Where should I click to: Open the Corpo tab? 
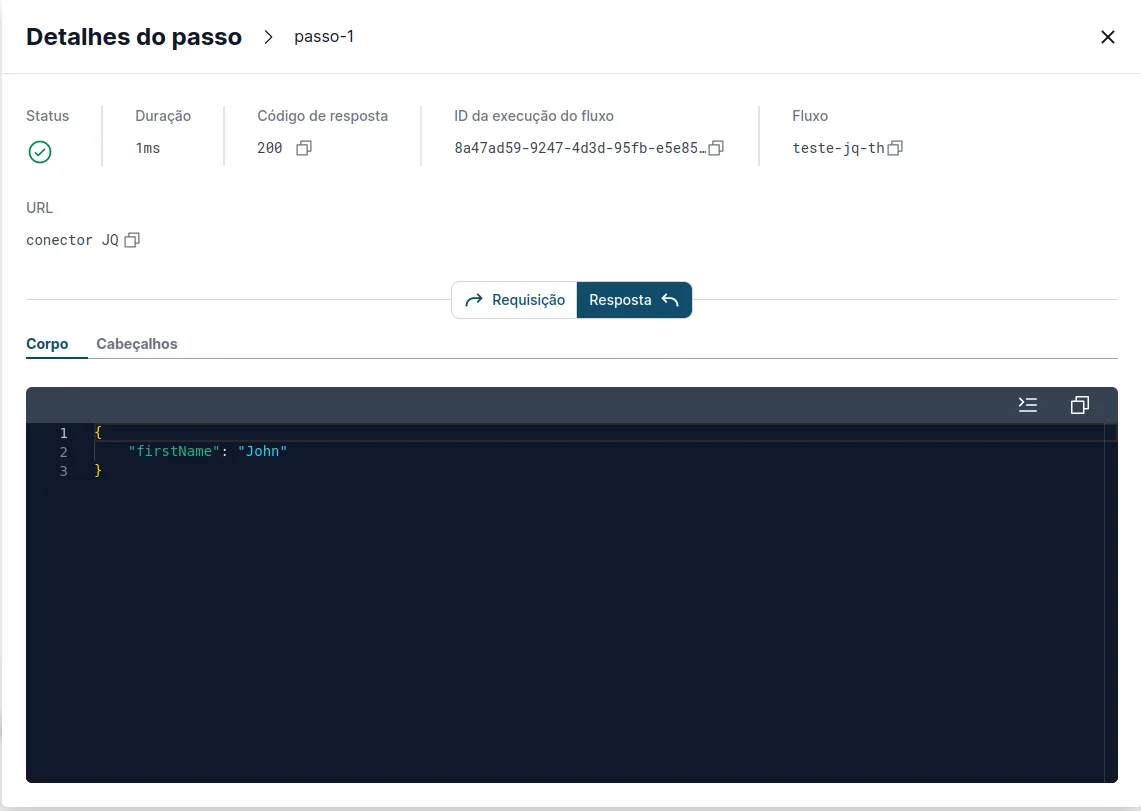pos(47,343)
